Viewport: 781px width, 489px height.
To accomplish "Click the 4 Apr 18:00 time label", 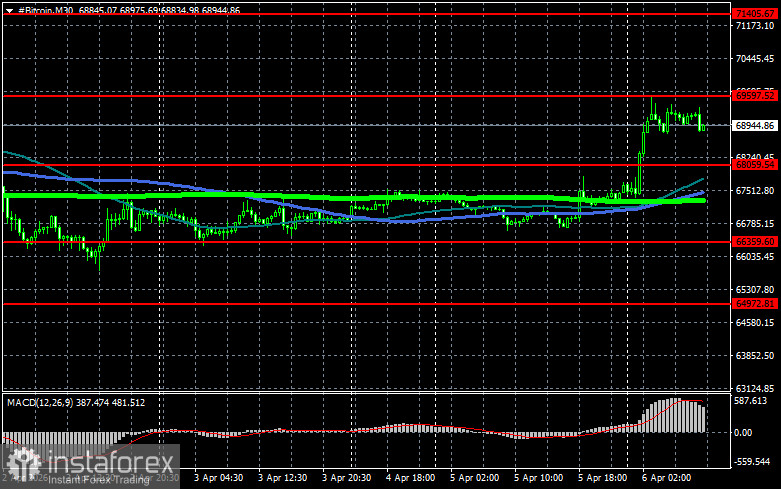I will (x=412, y=478).
